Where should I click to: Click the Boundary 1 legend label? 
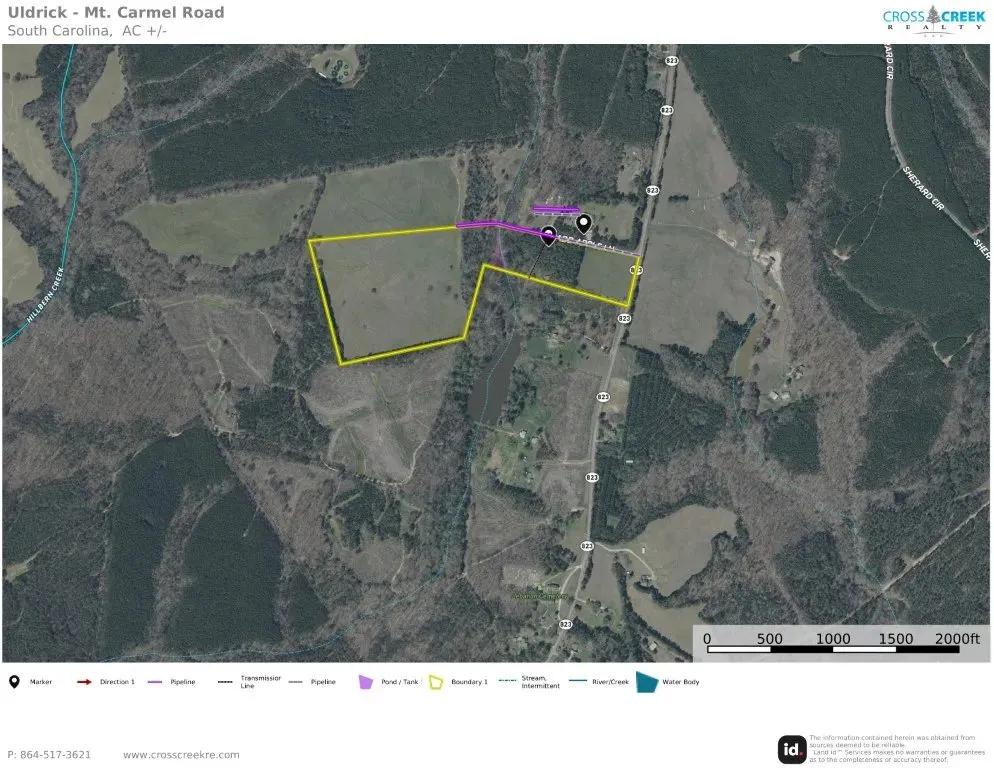point(470,682)
